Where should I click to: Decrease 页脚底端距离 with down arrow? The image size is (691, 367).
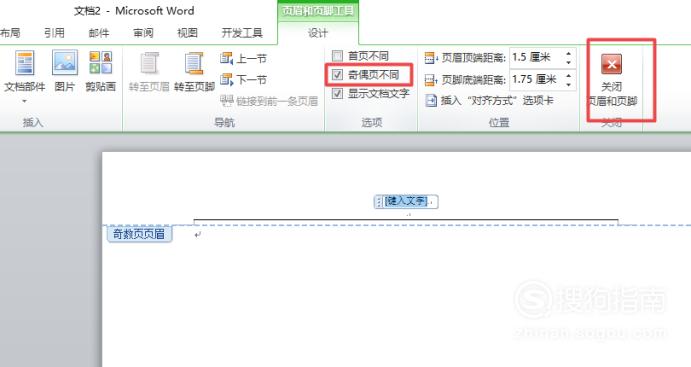tap(568, 85)
